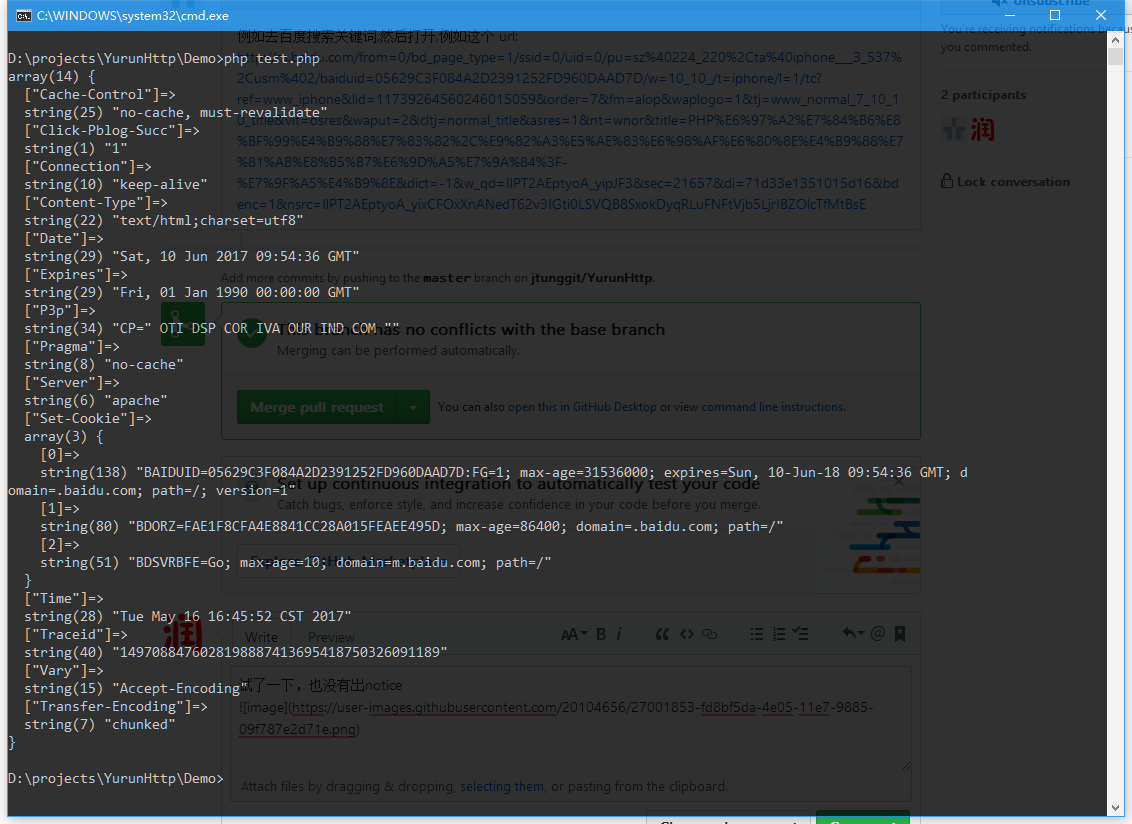Click the cmd vertical scrollbar thumb
The width and height of the screenshot is (1132, 824).
point(1115,56)
